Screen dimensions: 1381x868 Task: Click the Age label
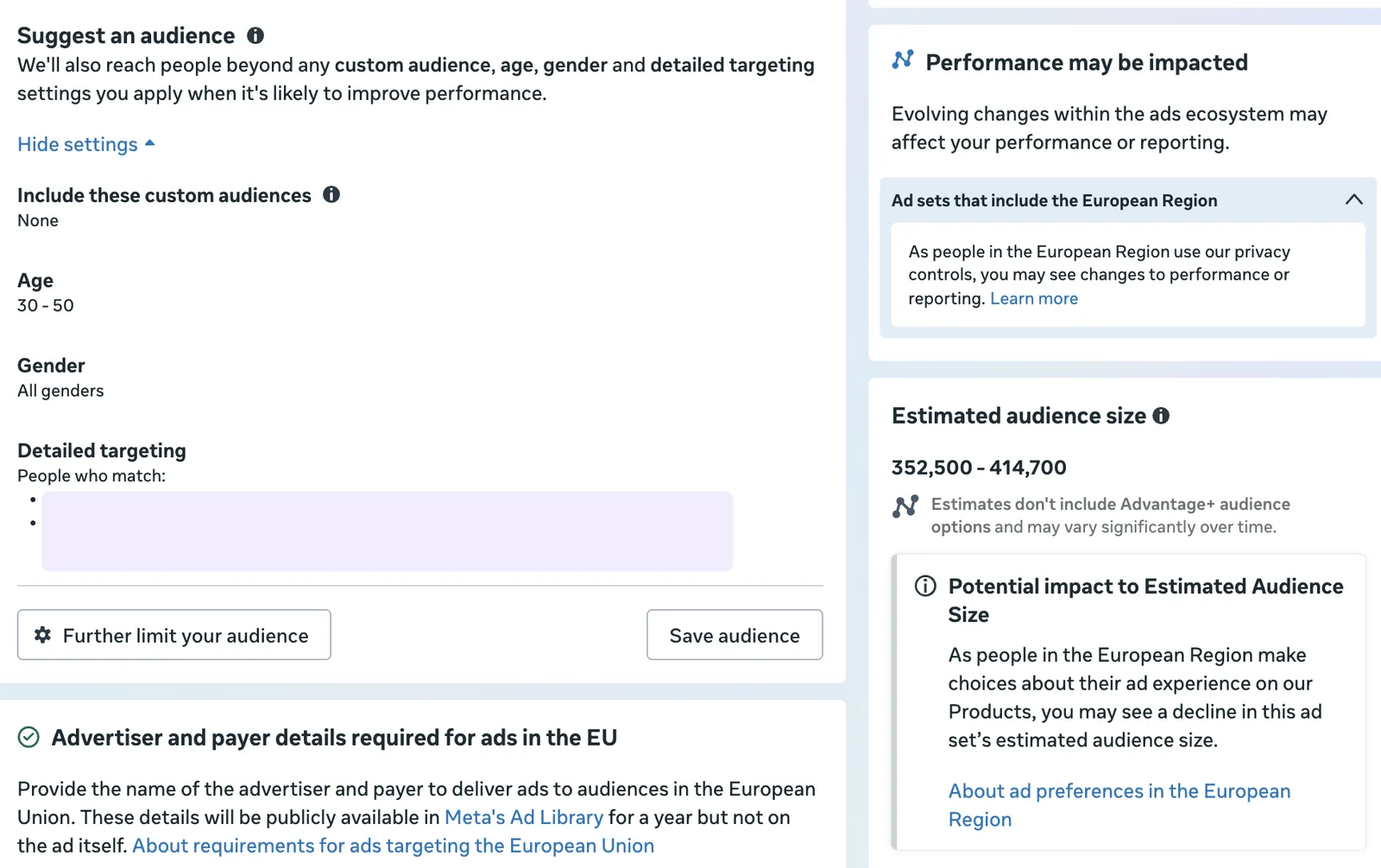coord(35,280)
